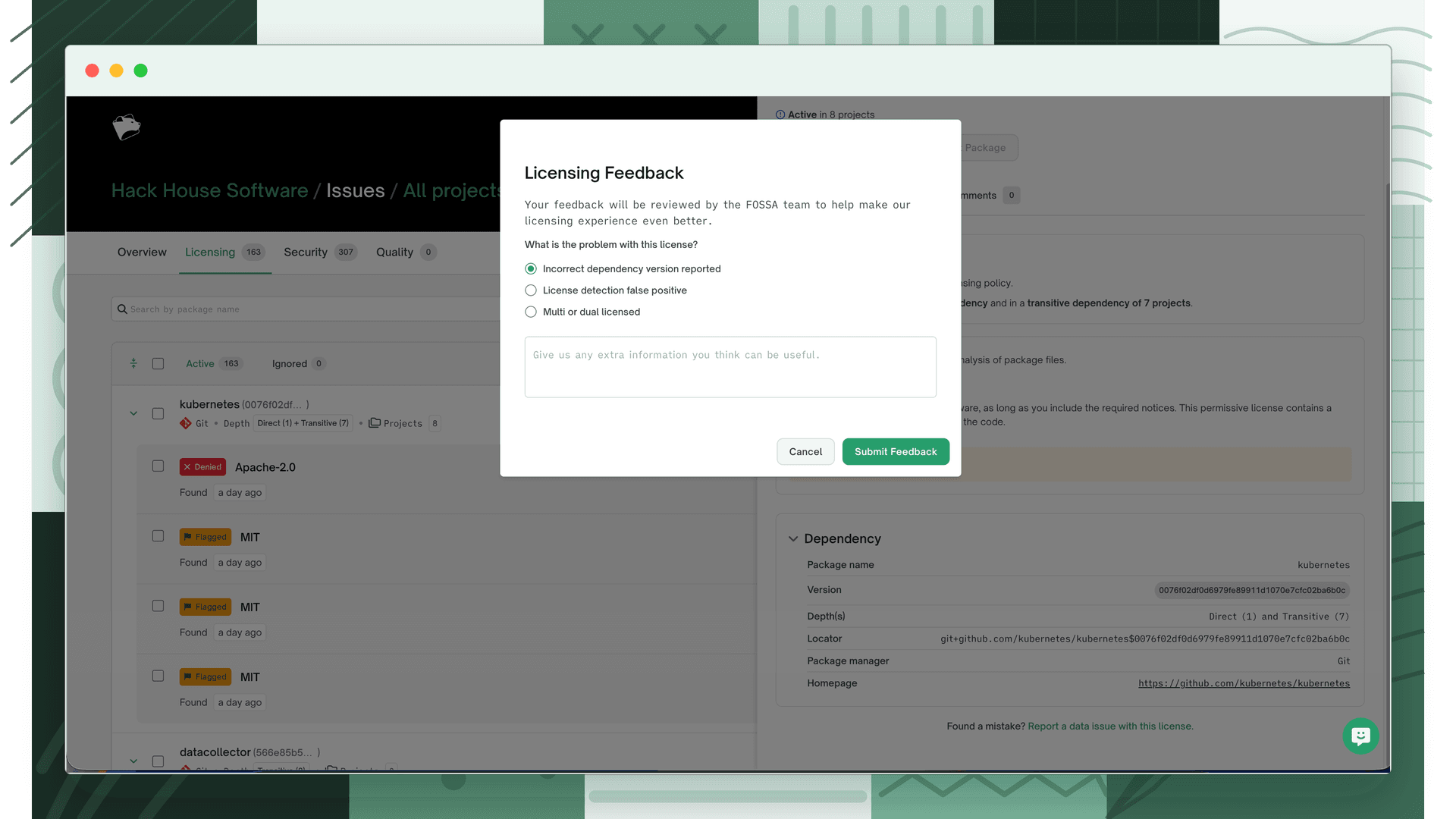This screenshot has width=1456, height=819.
Task: Open the Quality tab
Action: click(x=406, y=252)
